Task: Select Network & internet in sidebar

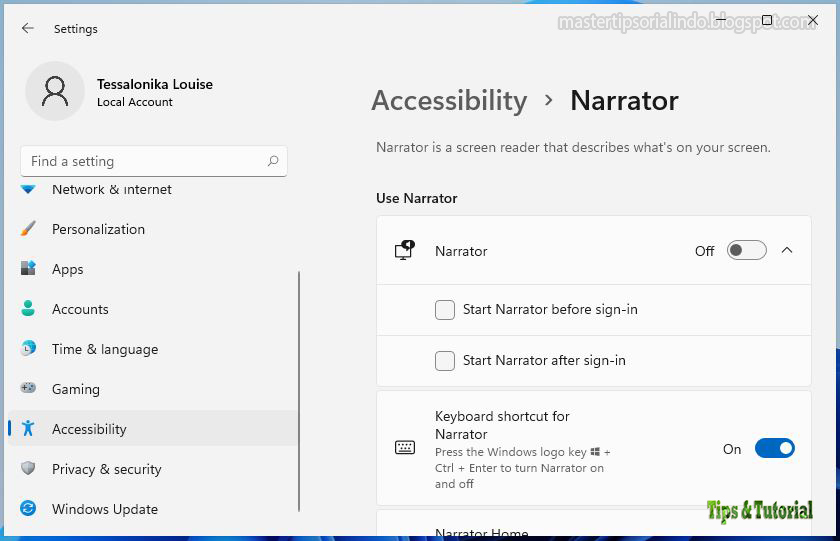Action: [x=112, y=189]
